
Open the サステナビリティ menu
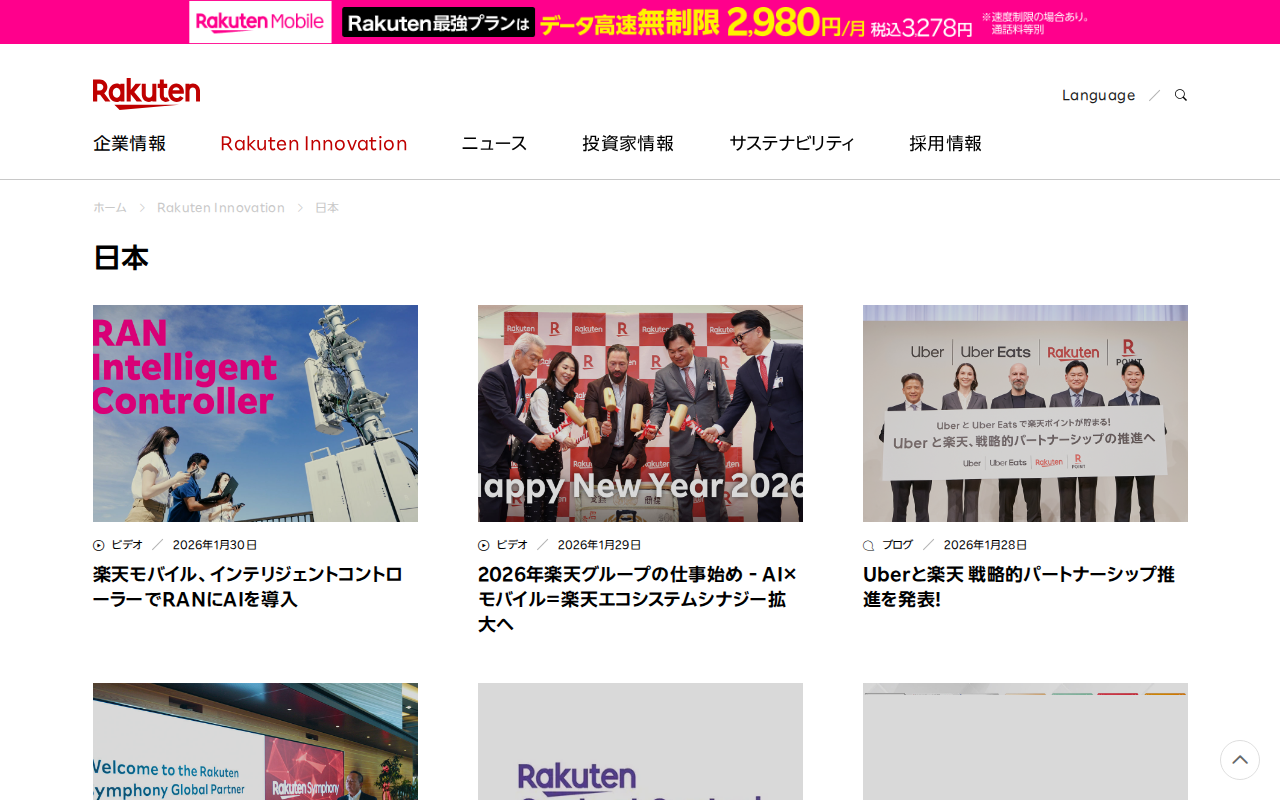(x=792, y=143)
